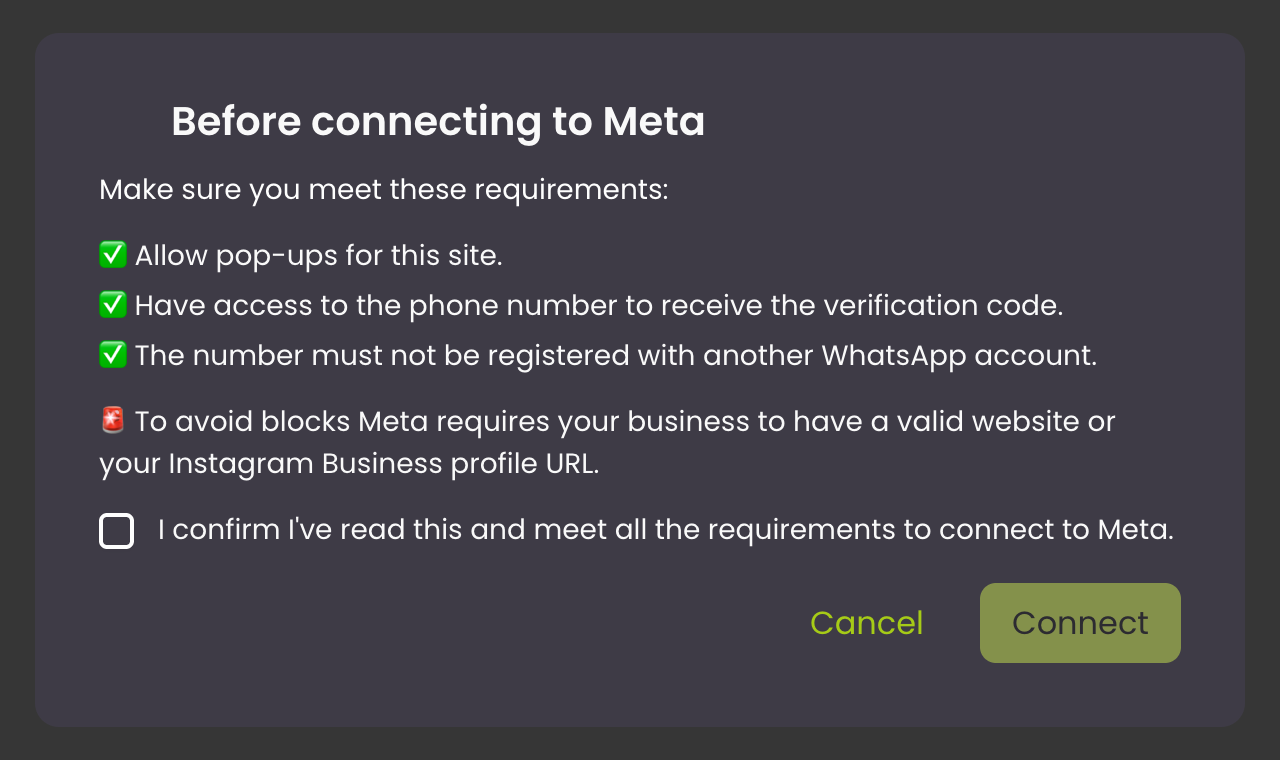
Task: Tick the checkbox to confirm meeting Meta requirements
Action: tap(116, 531)
